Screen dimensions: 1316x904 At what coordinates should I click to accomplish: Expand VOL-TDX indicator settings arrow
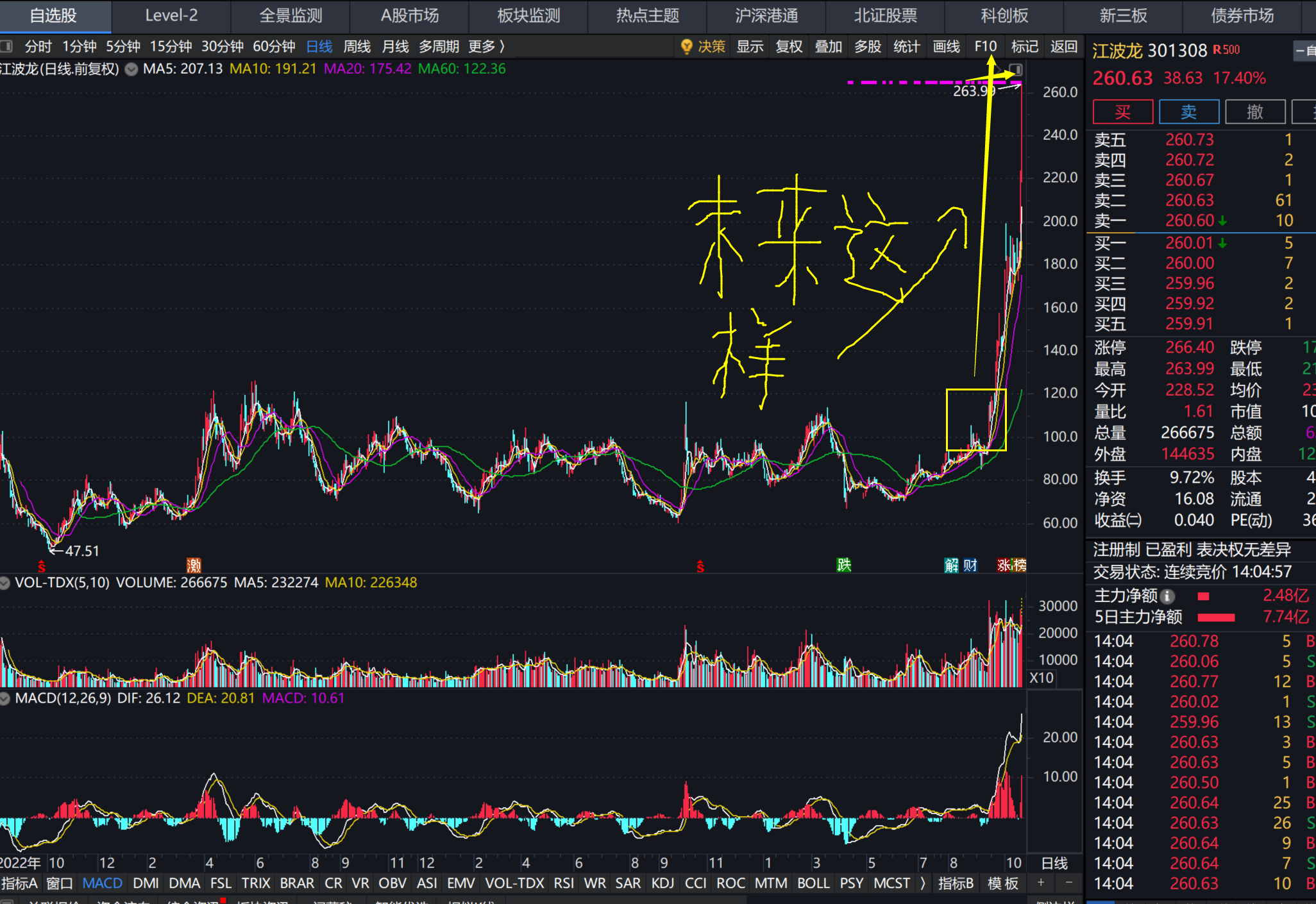click(x=5, y=583)
